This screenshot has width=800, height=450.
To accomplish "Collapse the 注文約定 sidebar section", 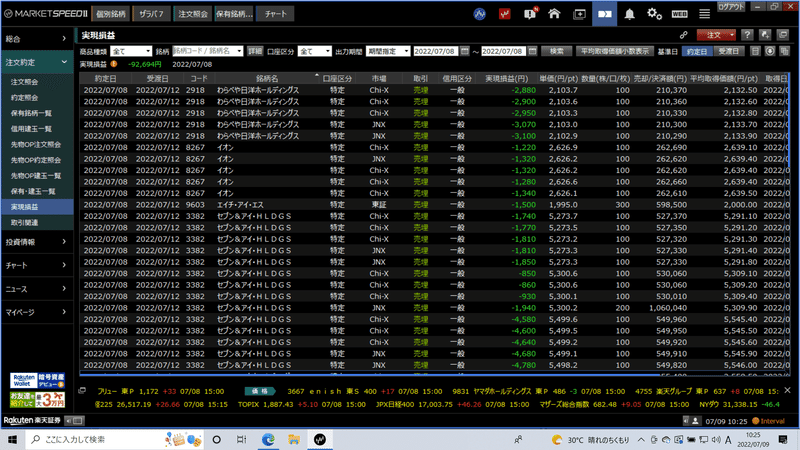I will (x=36, y=62).
